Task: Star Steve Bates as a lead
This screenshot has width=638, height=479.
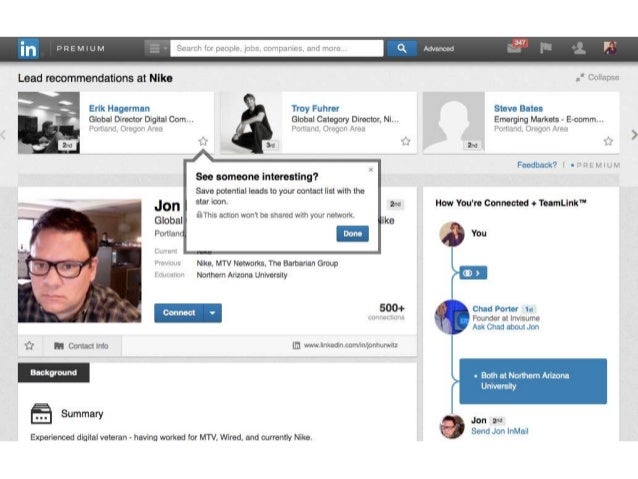Action: [608, 141]
